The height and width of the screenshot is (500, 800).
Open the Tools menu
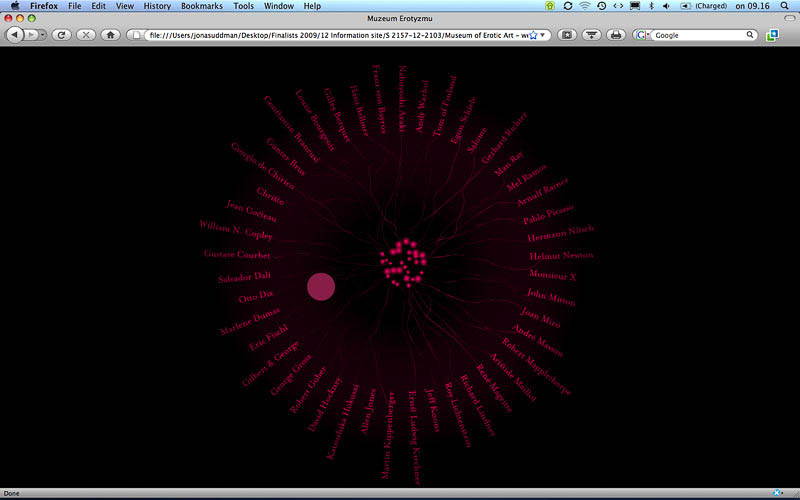point(243,6)
